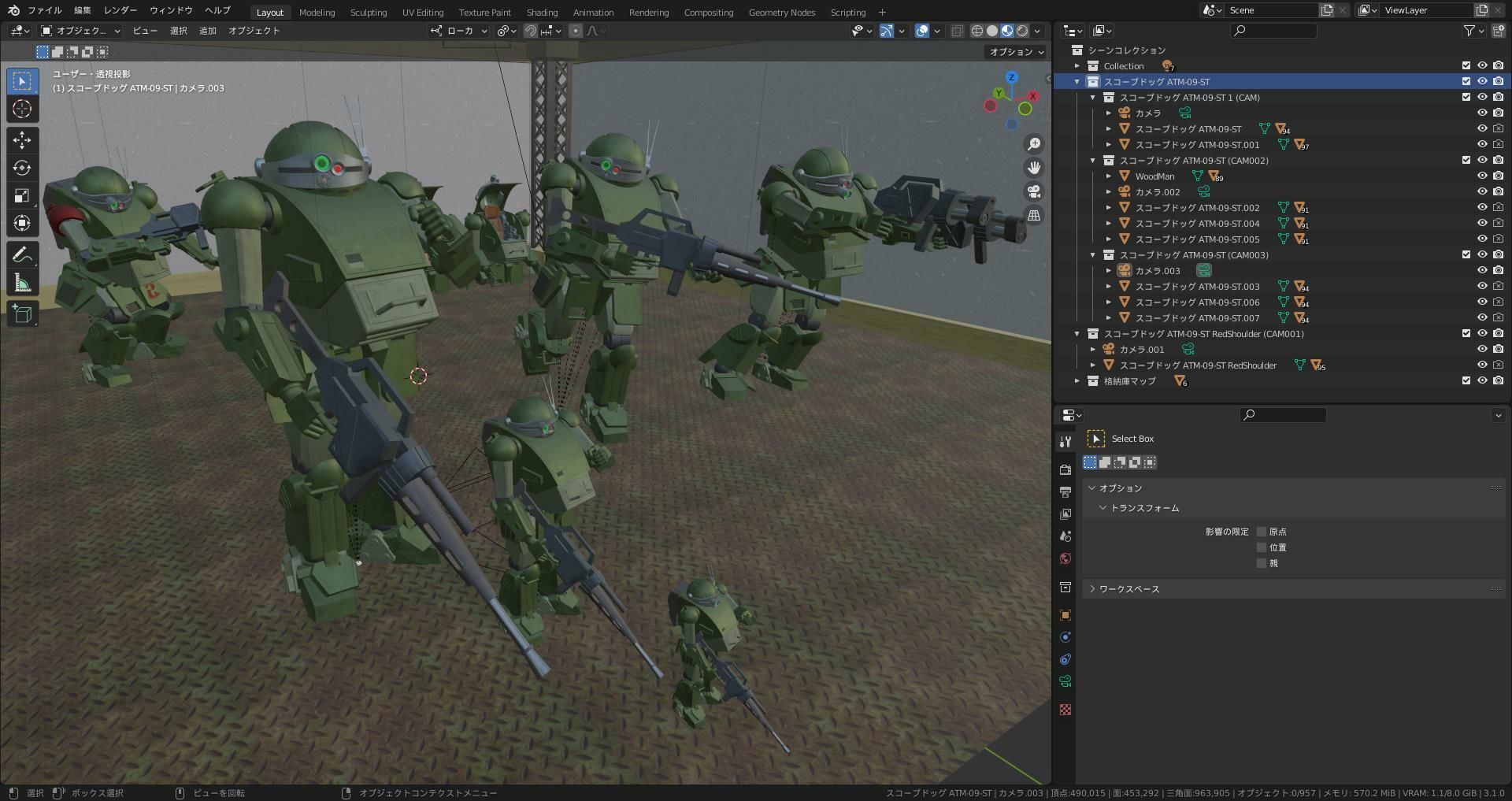This screenshot has height=801, width=1512.
Task: Enable the 位置 affect-only checkbox
Action: (1262, 547)
